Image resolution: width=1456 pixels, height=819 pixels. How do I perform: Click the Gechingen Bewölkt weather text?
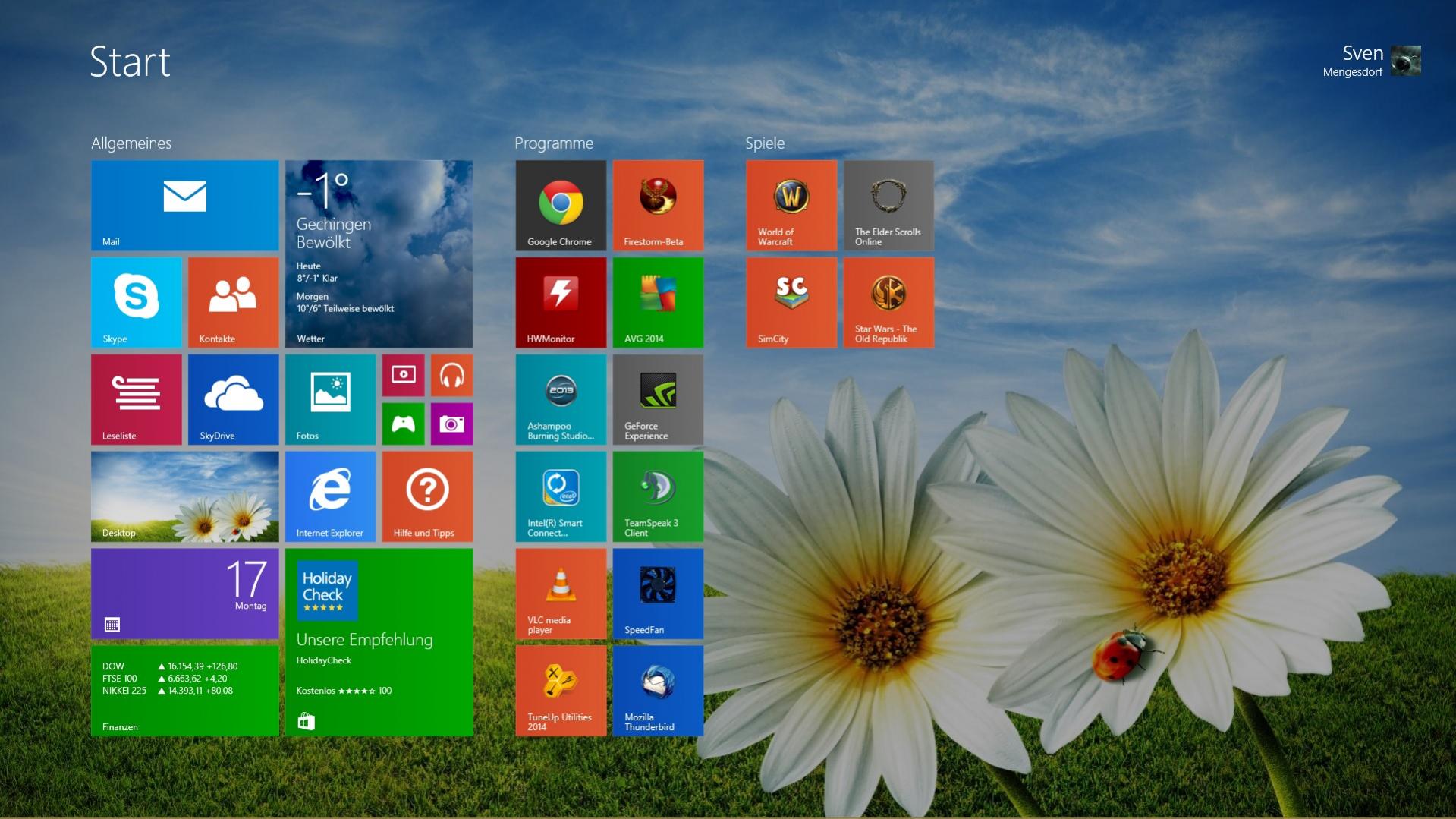coord(334,233)
